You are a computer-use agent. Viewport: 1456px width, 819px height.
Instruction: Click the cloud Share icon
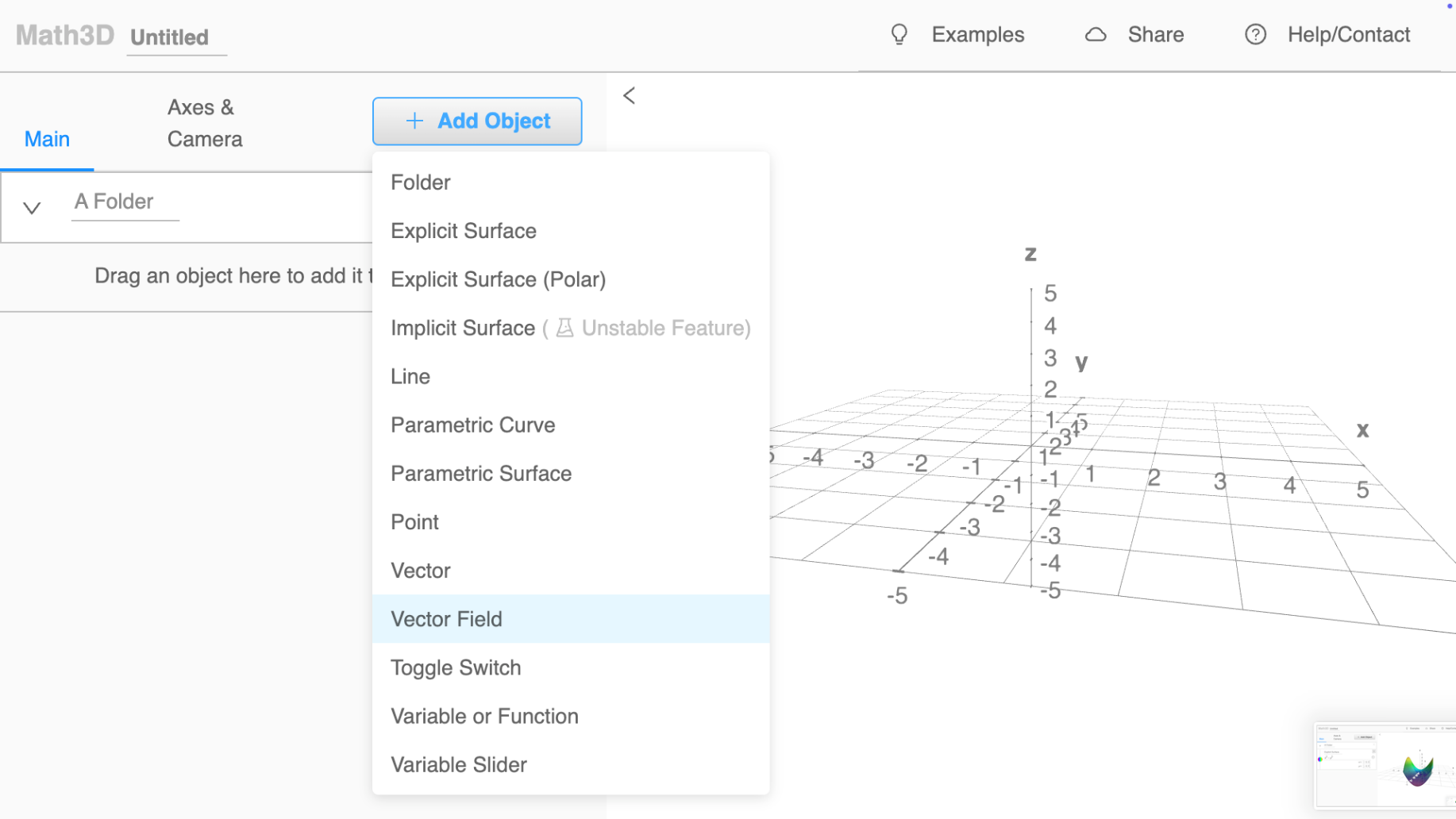pyautogui.click(x=1096, y=35)
